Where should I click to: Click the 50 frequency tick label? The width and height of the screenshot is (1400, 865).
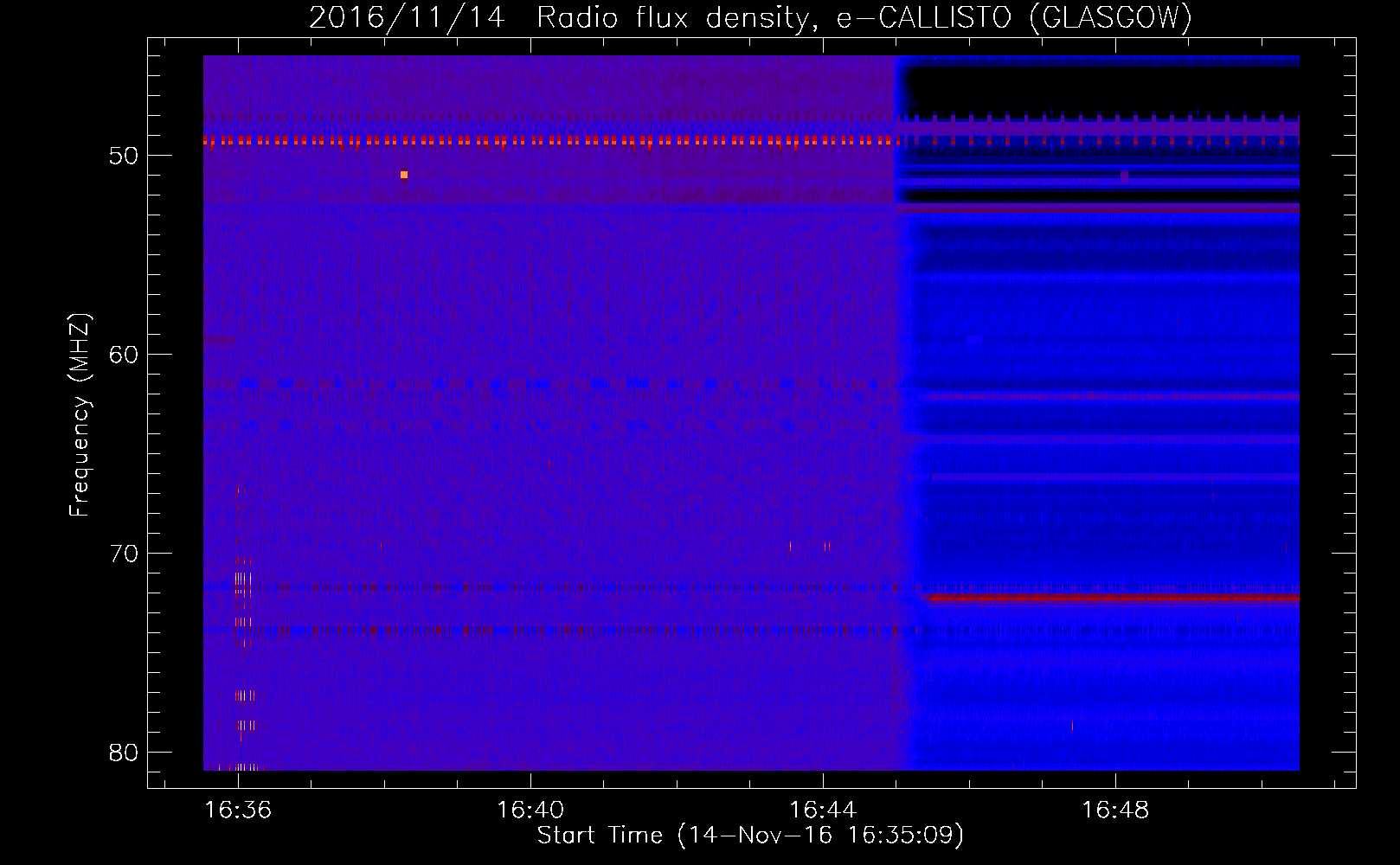(124, 156)
